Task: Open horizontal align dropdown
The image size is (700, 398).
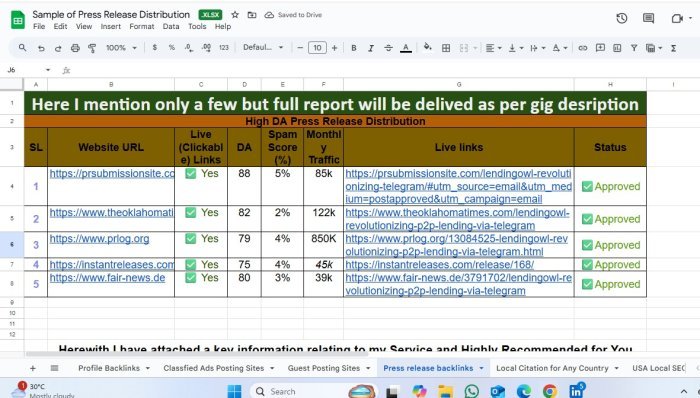Action: coord(493,48)
